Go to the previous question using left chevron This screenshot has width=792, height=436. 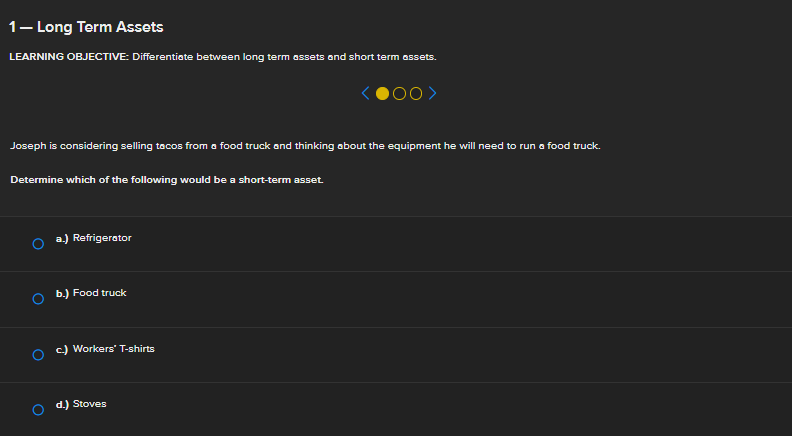point(367,94)
